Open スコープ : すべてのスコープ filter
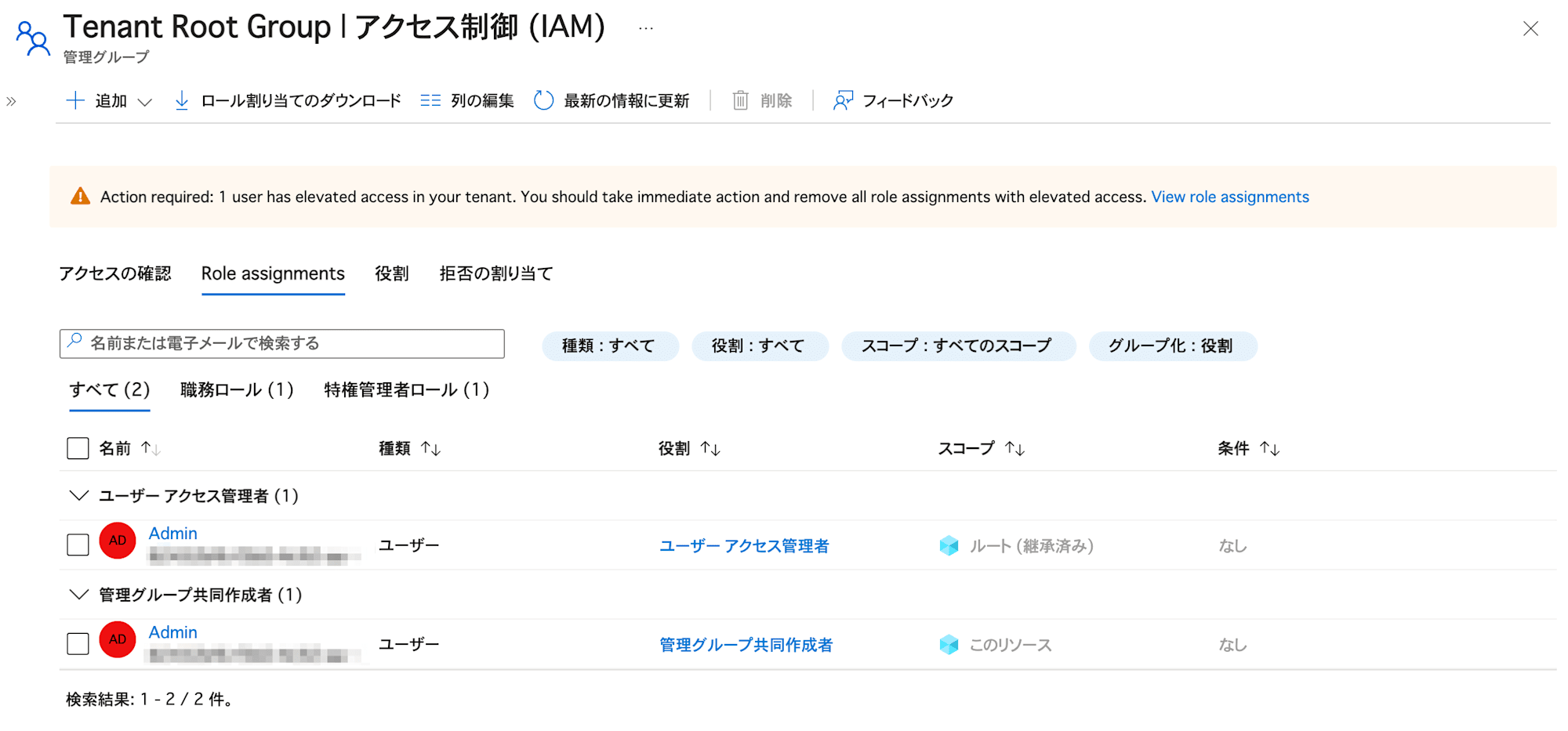The width and height of the screenshot is (1568, 731). (x=957, y=346)
